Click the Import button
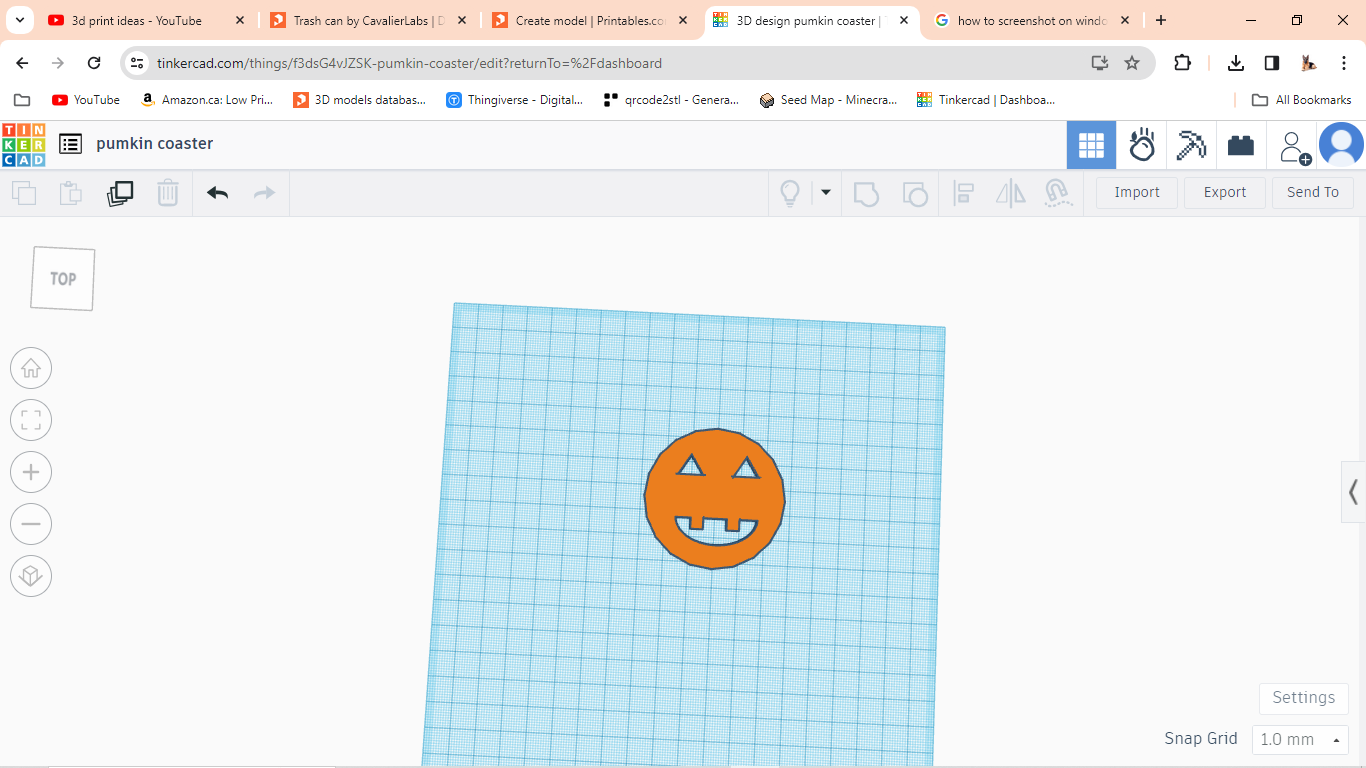Viewport: 1366px width, 768px height. tap(1137, 192)
